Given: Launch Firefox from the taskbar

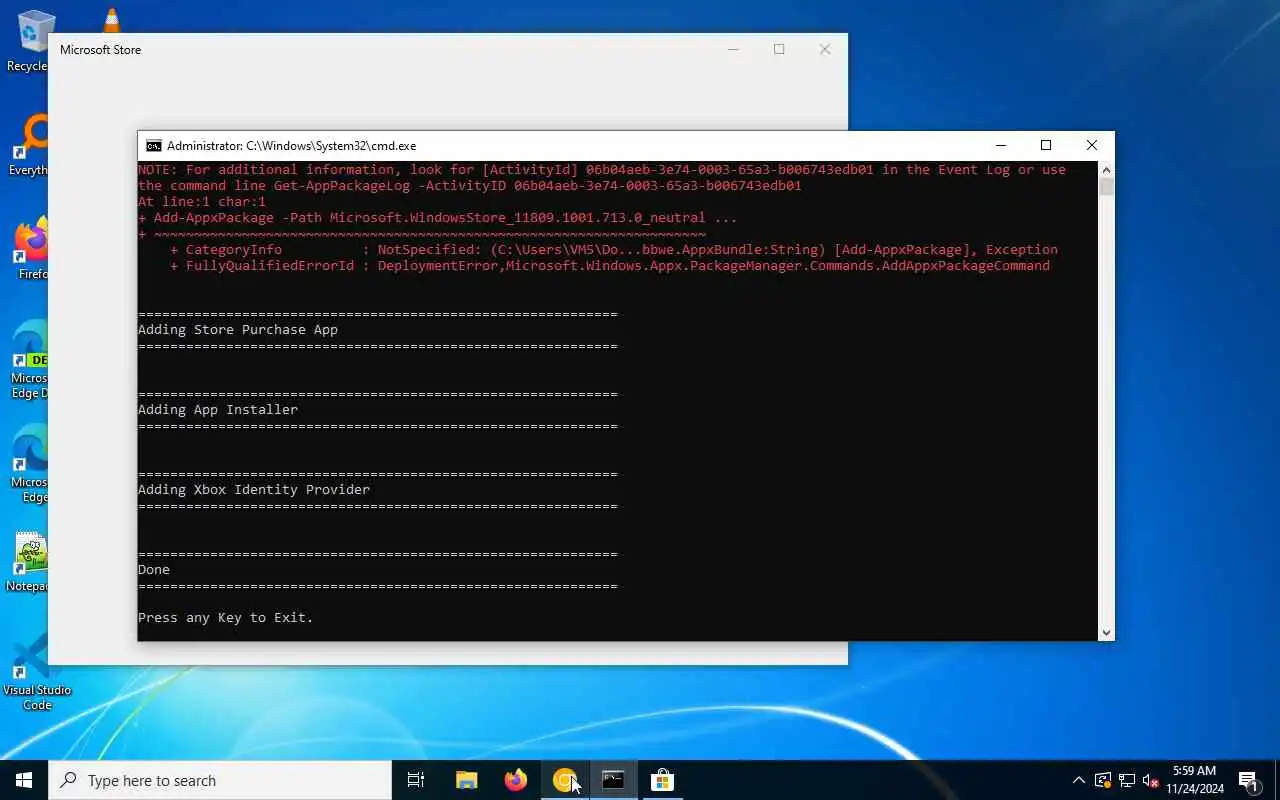Looking at the screenshot, I should coord(515,780).
